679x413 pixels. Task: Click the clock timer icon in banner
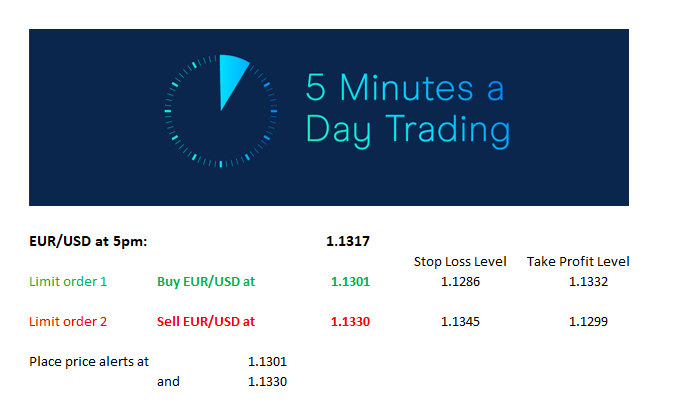click(221, 111)
